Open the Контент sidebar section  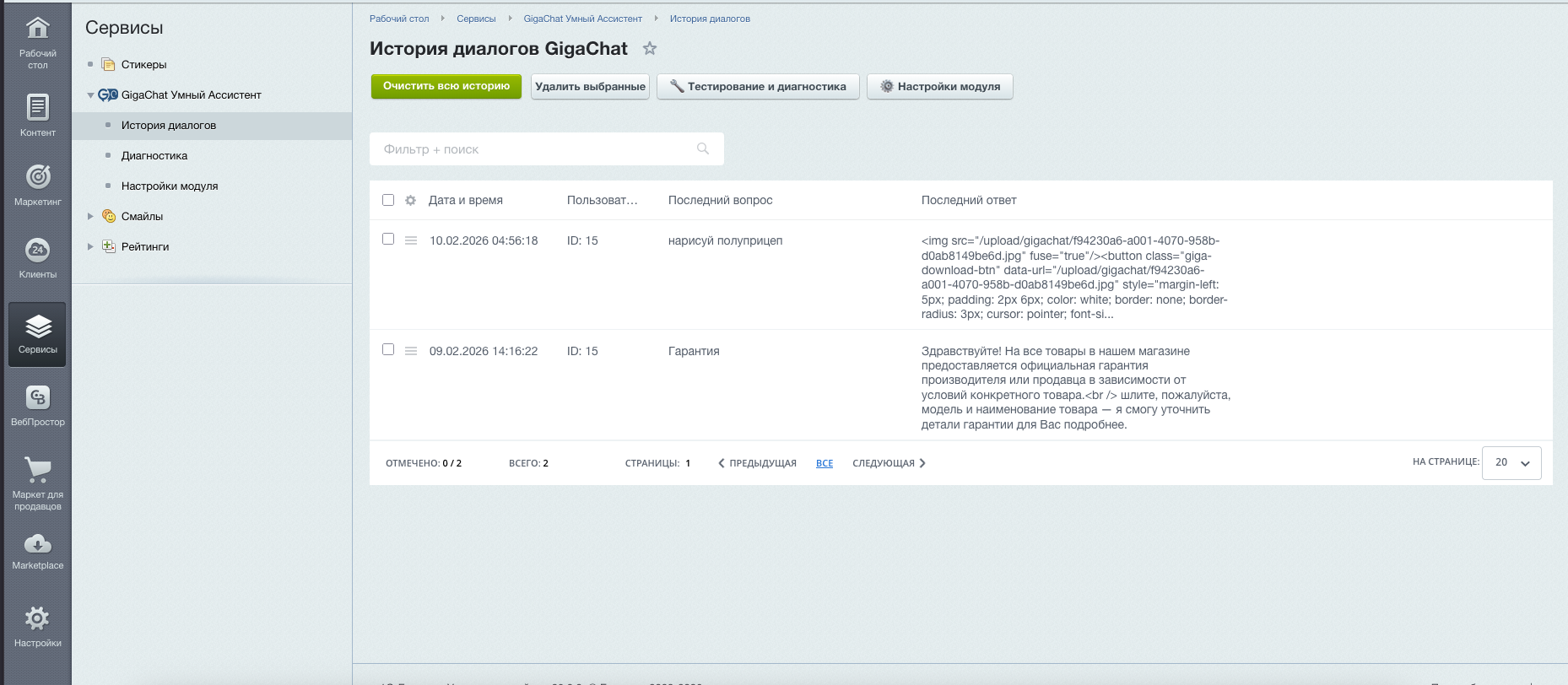[x=38, y=116]
